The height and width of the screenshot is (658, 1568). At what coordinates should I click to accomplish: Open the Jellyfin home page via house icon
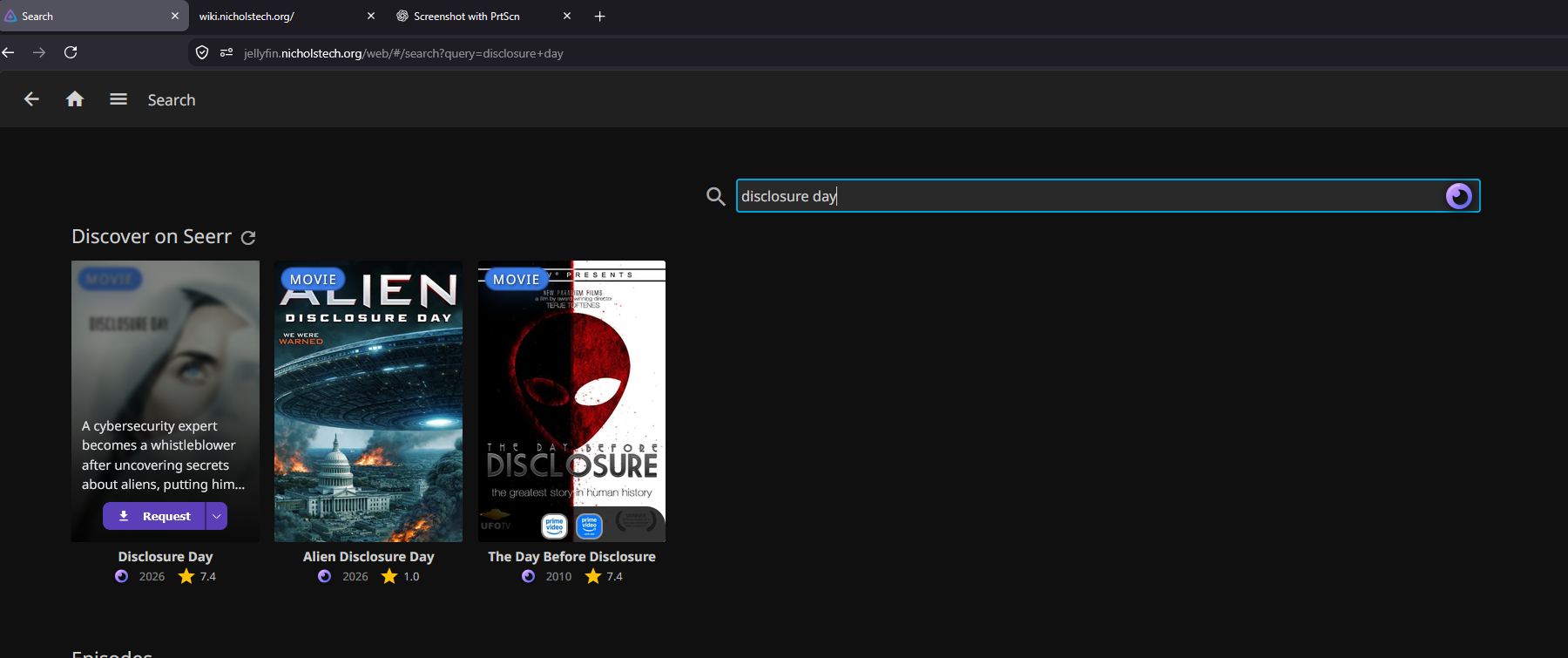coord(75,99)
